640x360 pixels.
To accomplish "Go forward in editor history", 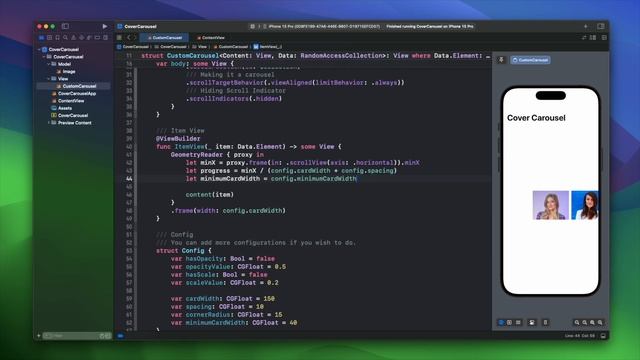I will 135,38.
